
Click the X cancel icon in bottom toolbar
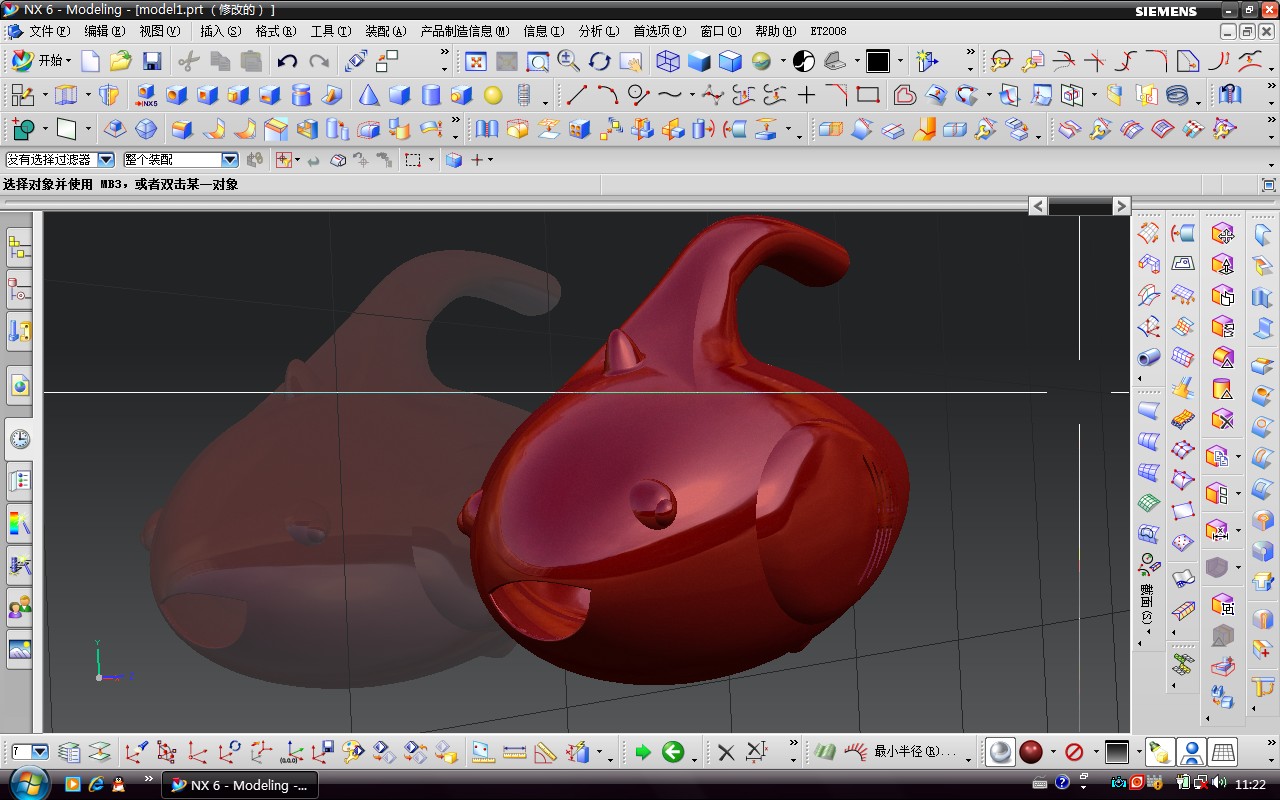727,752
